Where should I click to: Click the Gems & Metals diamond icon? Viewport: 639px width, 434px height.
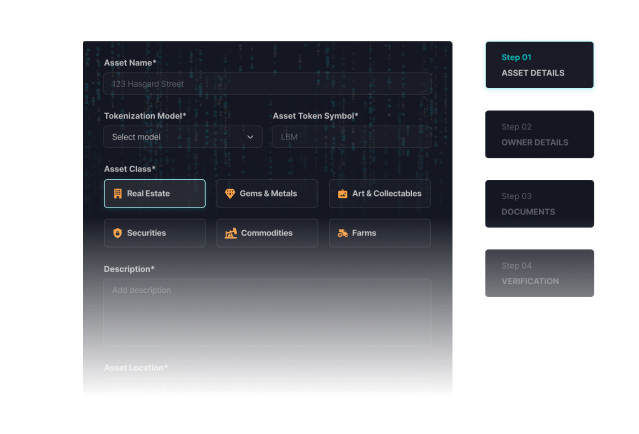click(230, 193)
